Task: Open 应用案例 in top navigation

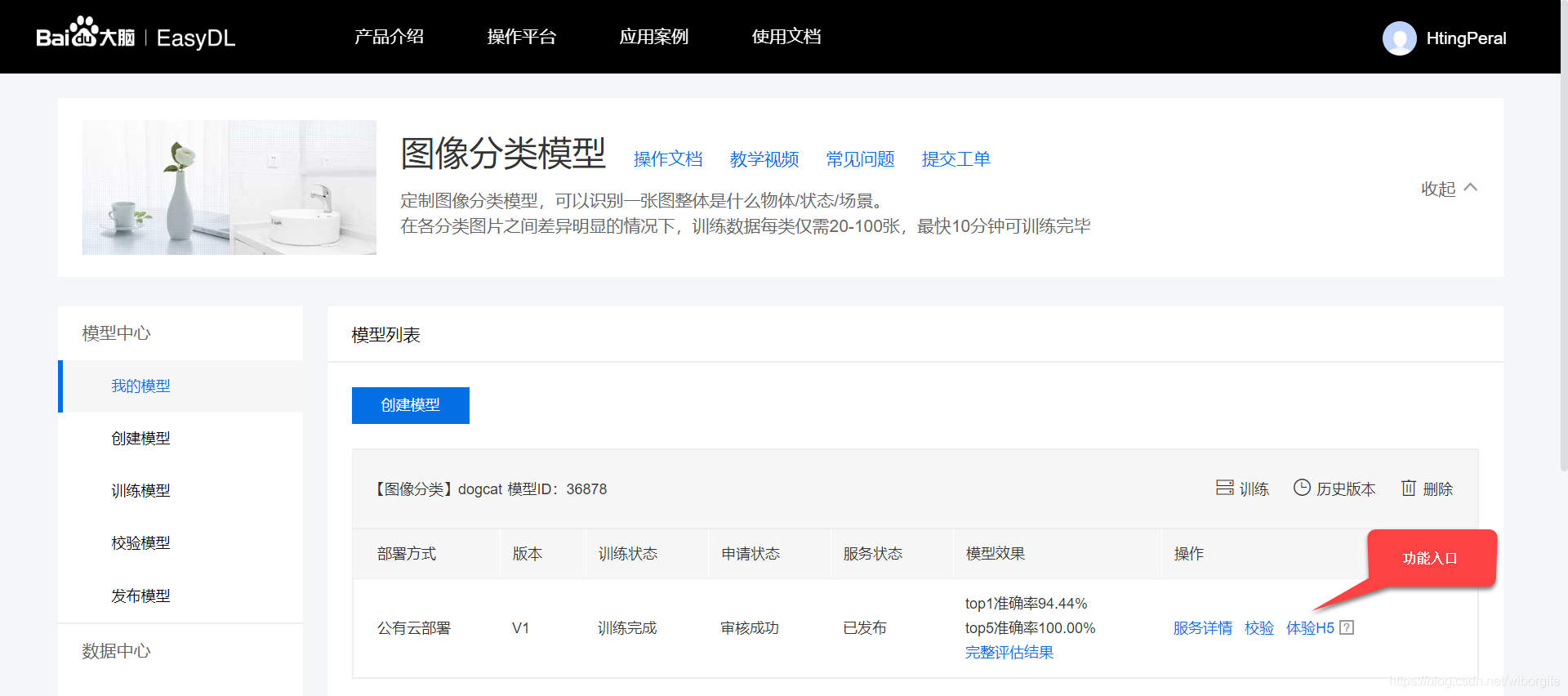Action: pos(653,37)
